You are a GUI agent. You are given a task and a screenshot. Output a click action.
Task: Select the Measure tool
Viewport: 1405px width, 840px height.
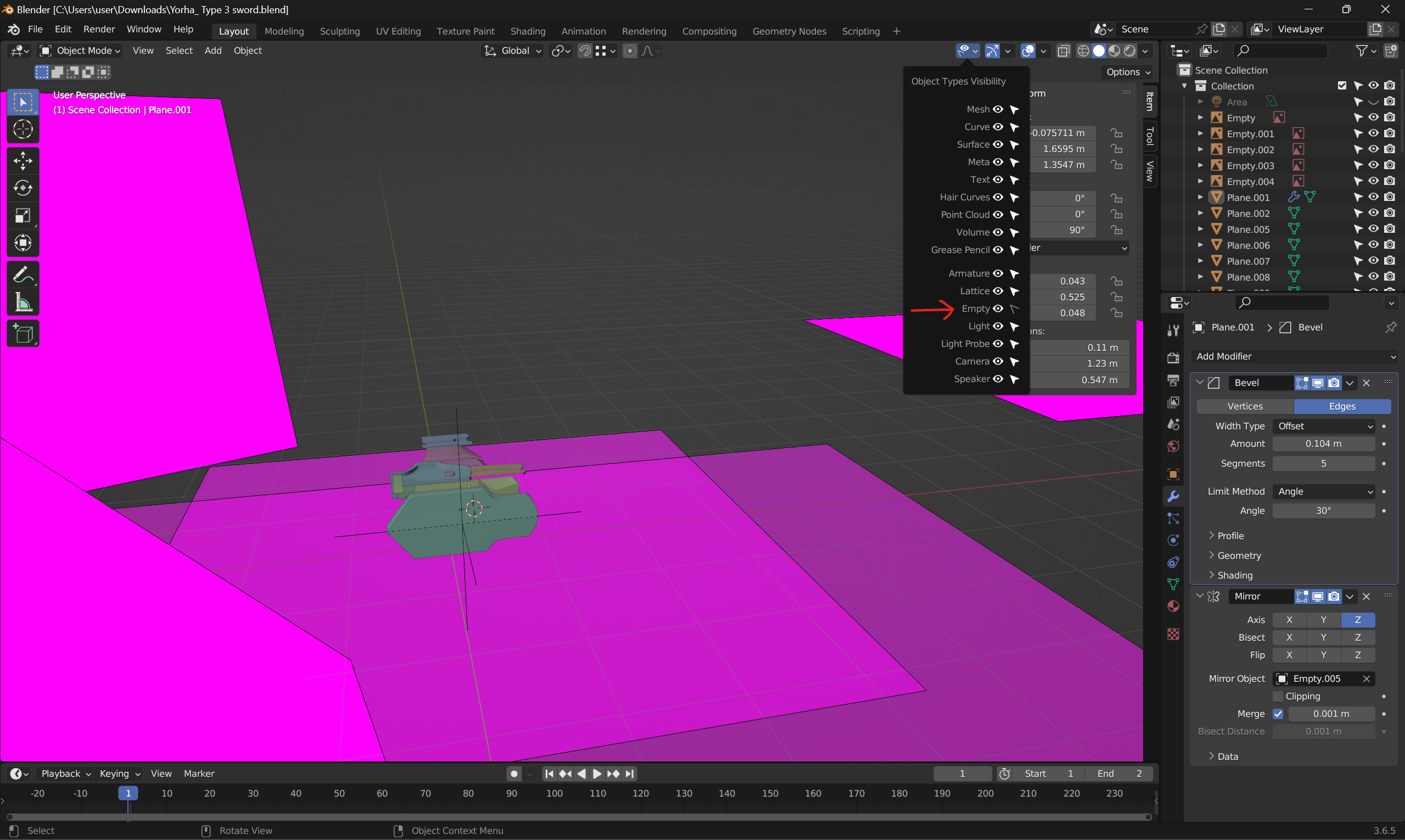tap(23, 303)
